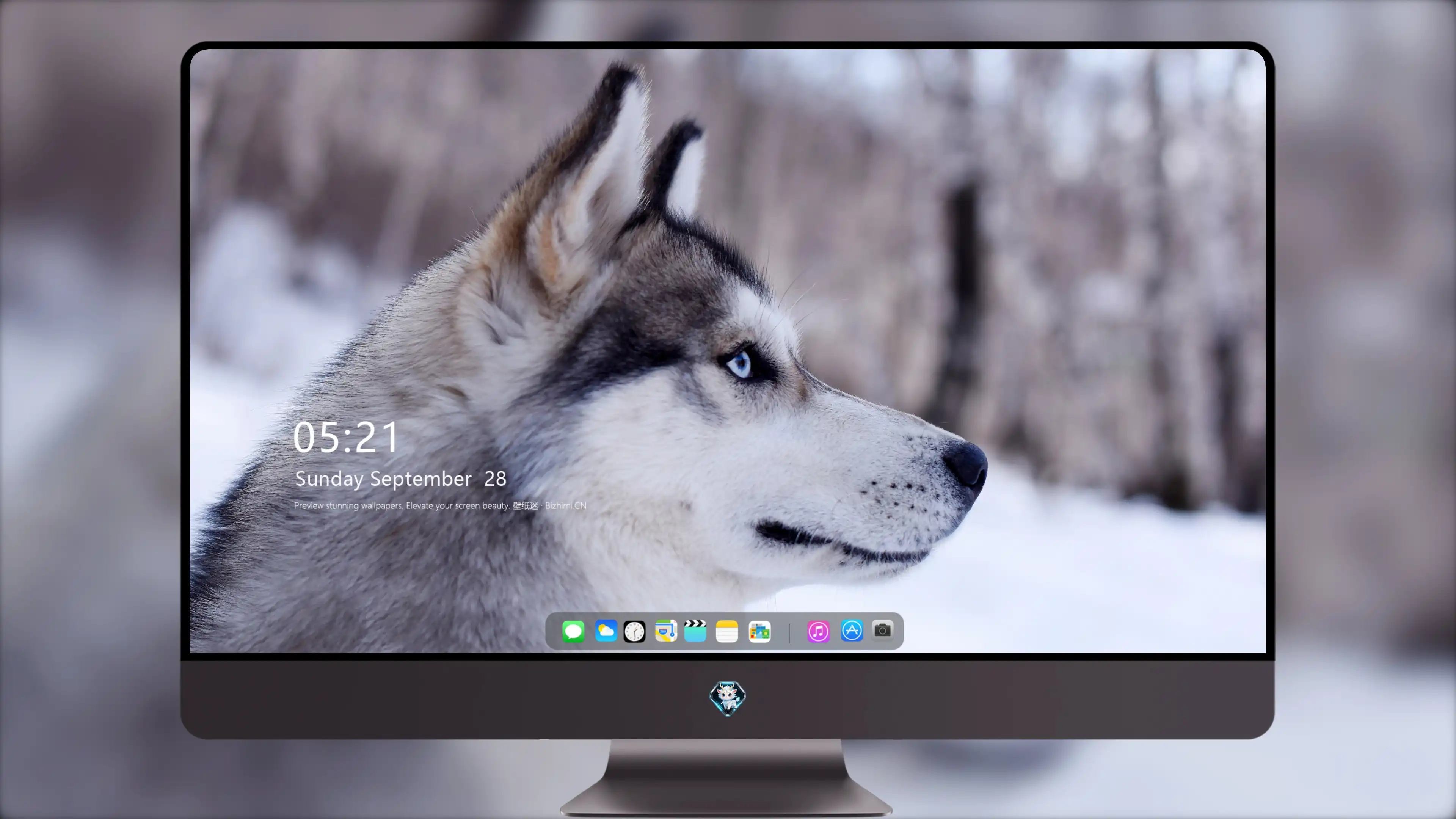Open the Notes app in the dock
Image resolution: width=1456 pixels, height=819 pixels.
(727, 631)
